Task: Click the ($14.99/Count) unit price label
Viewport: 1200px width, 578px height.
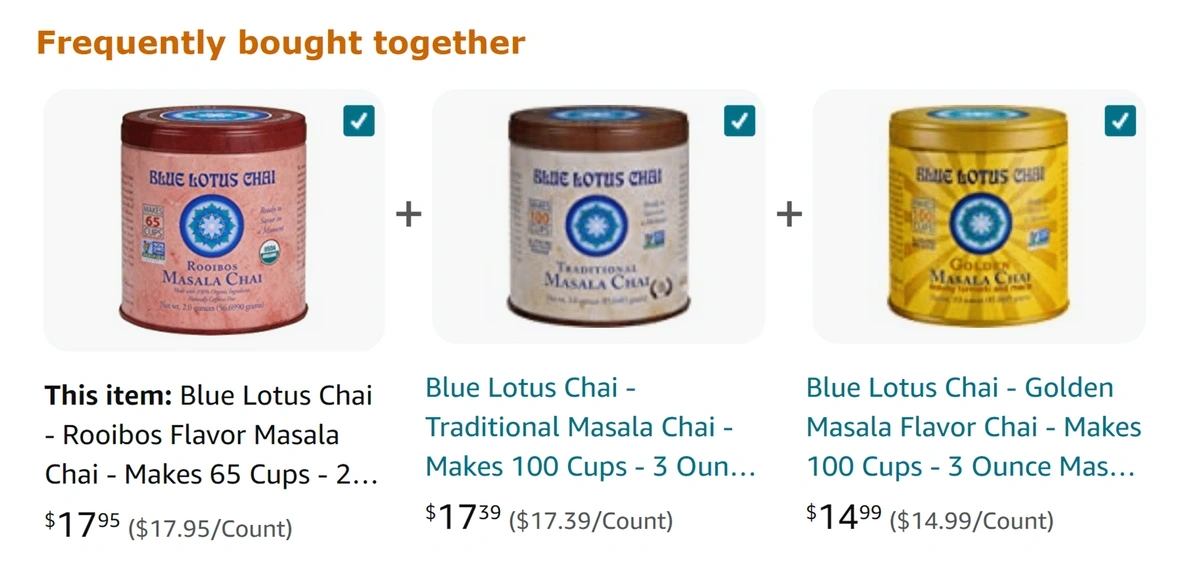Action: tap(972, 520)
